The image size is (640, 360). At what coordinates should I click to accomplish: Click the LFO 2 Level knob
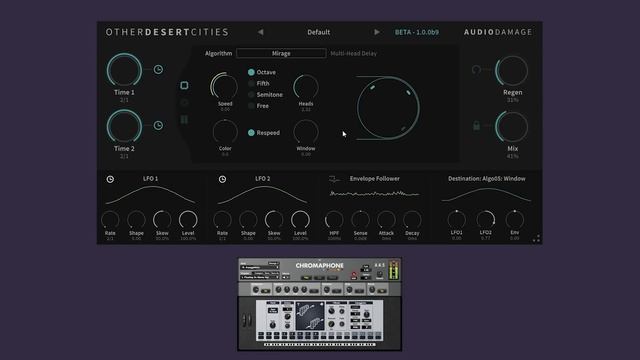[x=300, y=220]
